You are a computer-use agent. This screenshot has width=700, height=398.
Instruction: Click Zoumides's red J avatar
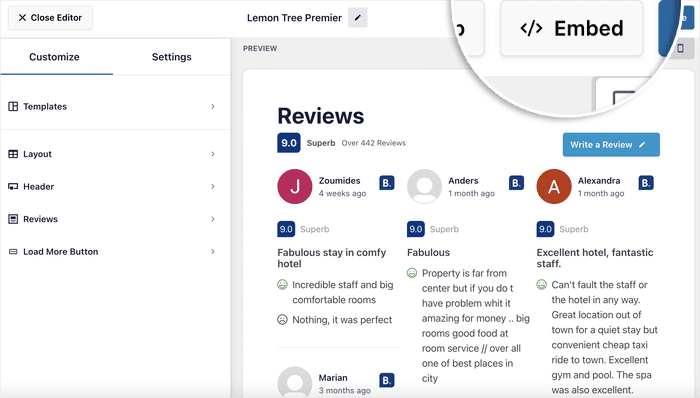click(x=295, y=187)
